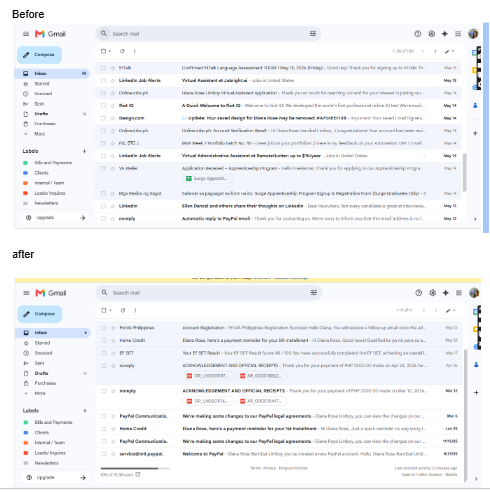Click the storage usage bar in after Gmail

pyautogui.click(x=135, y=468)
